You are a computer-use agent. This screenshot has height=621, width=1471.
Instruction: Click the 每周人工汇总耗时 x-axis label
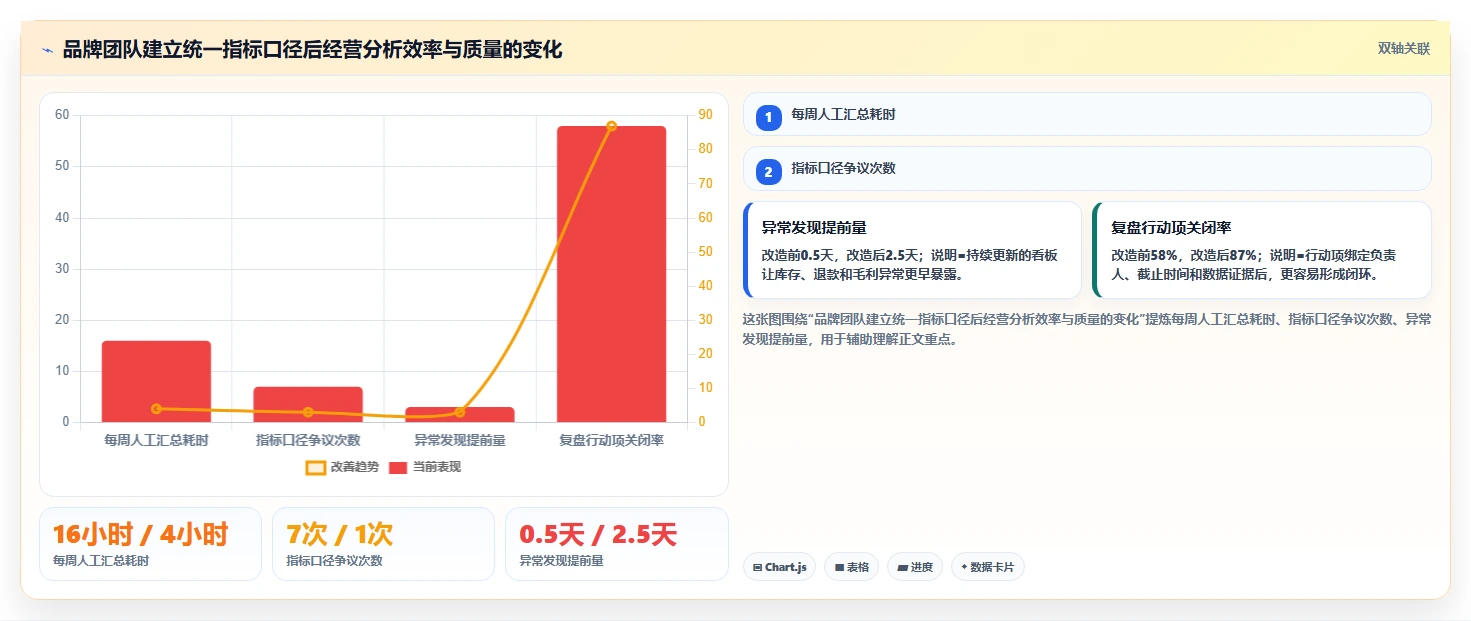156,440
